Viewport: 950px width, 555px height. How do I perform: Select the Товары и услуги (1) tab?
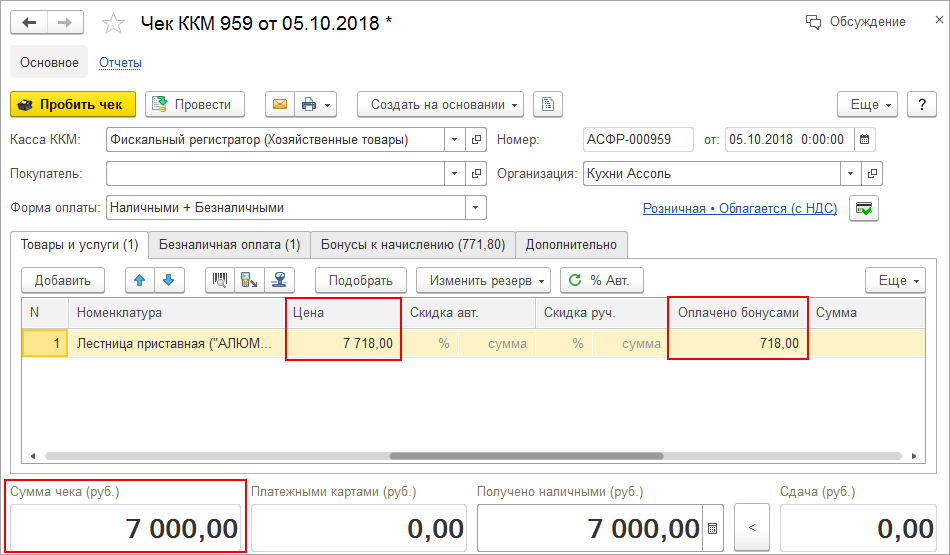click(x=79, y=245)
